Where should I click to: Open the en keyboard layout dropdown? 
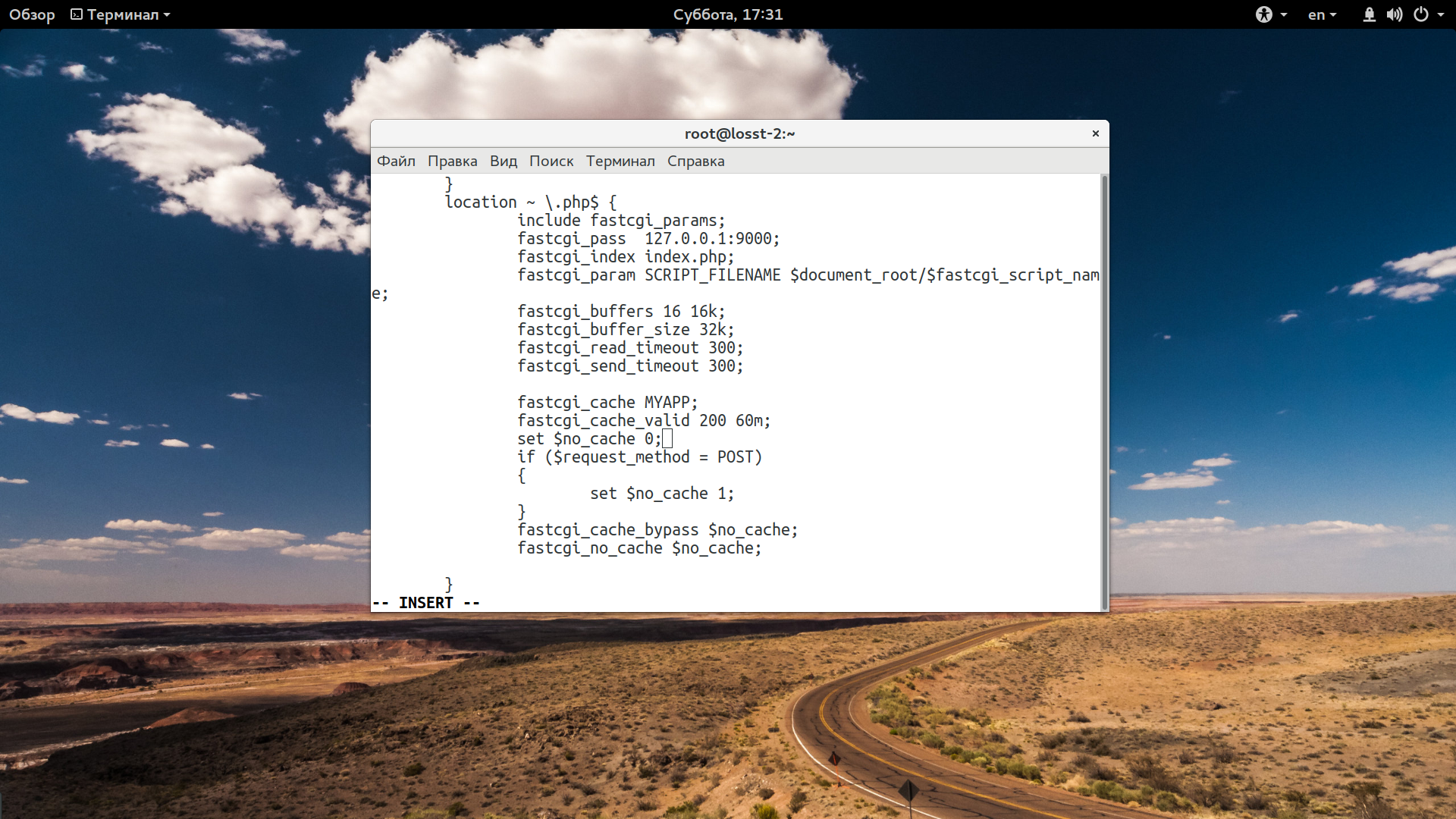coord(1322,14)
